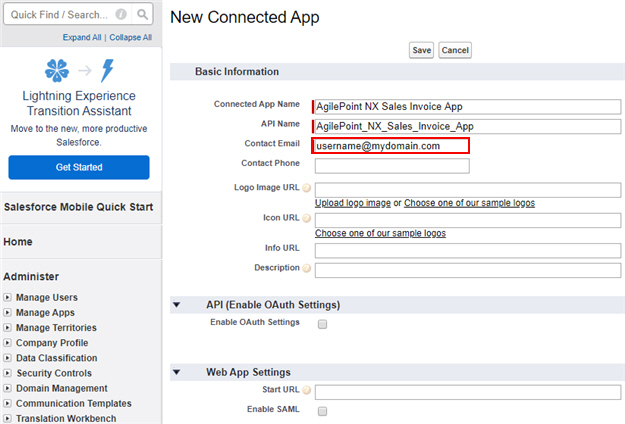Viewport: 625px width, 424px height.
Task: Click the Cancel button
Action: (x=455, y=50)
